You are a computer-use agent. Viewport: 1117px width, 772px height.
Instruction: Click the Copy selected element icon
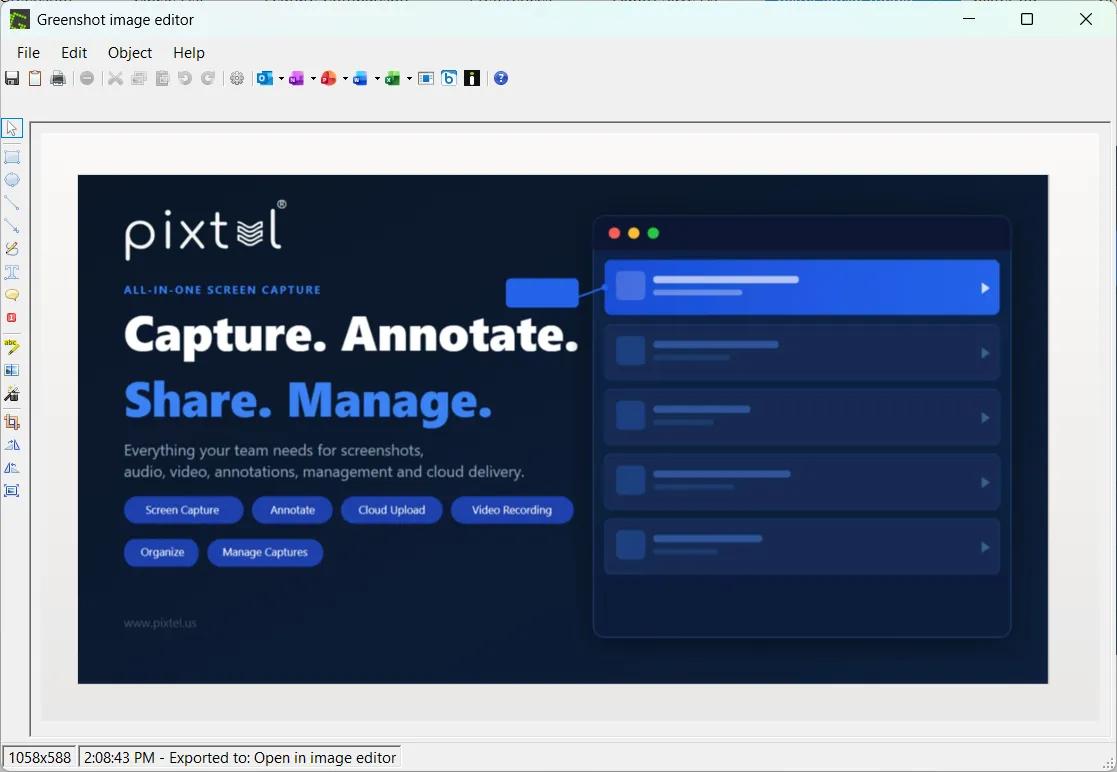[x=139, y=78]
